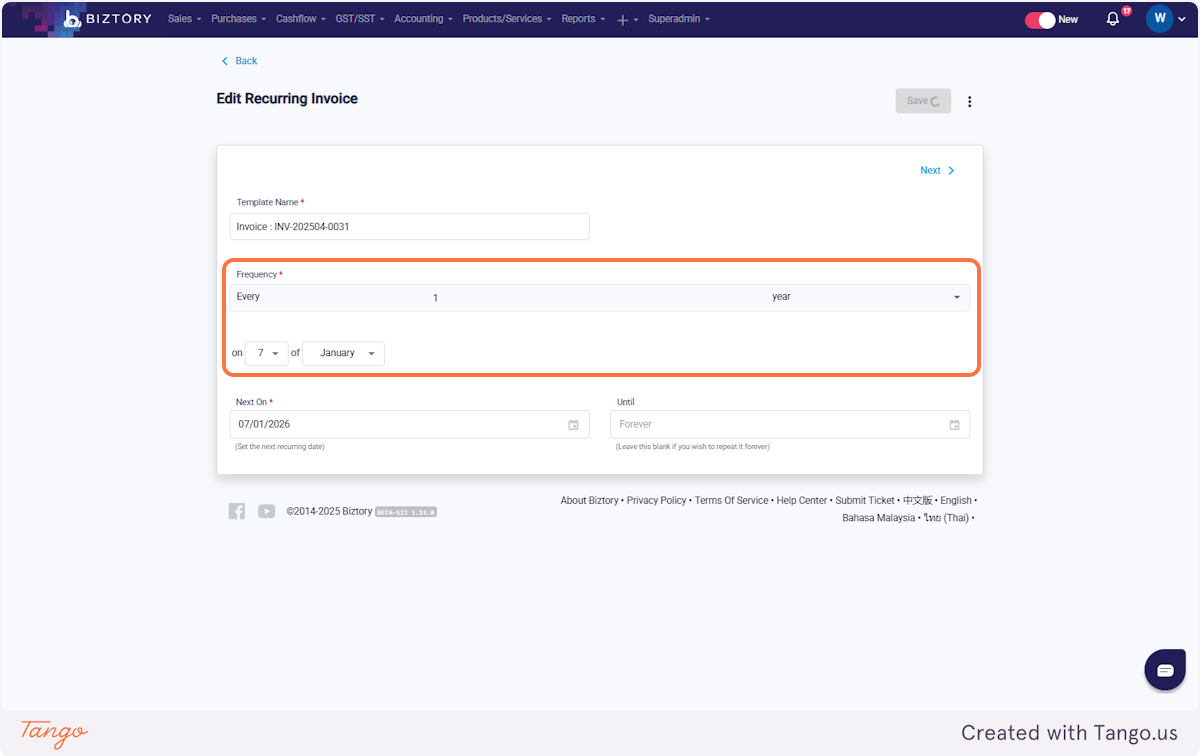Switch language to English

coord(956,501)
